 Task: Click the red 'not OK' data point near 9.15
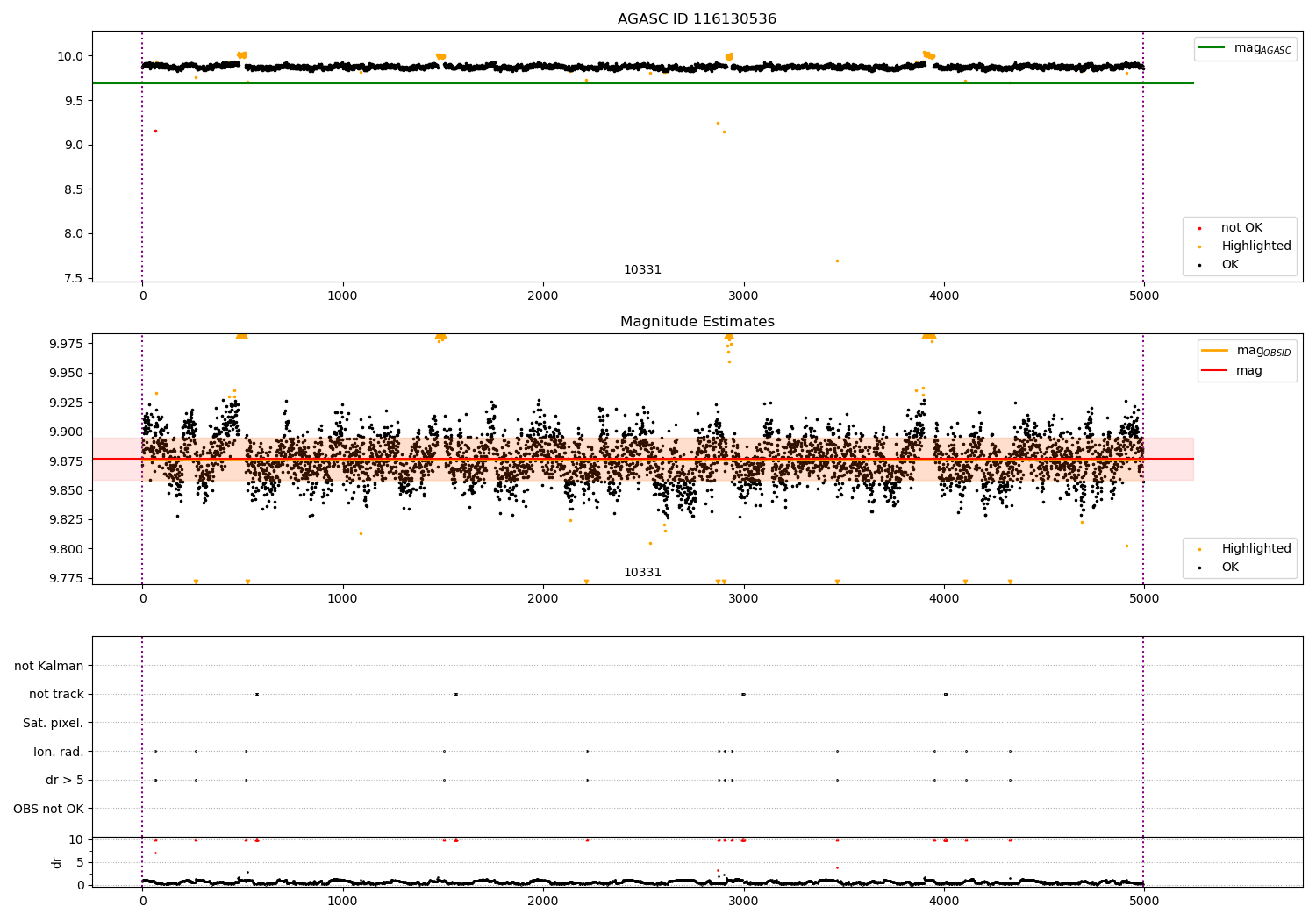tap(155, 131)
